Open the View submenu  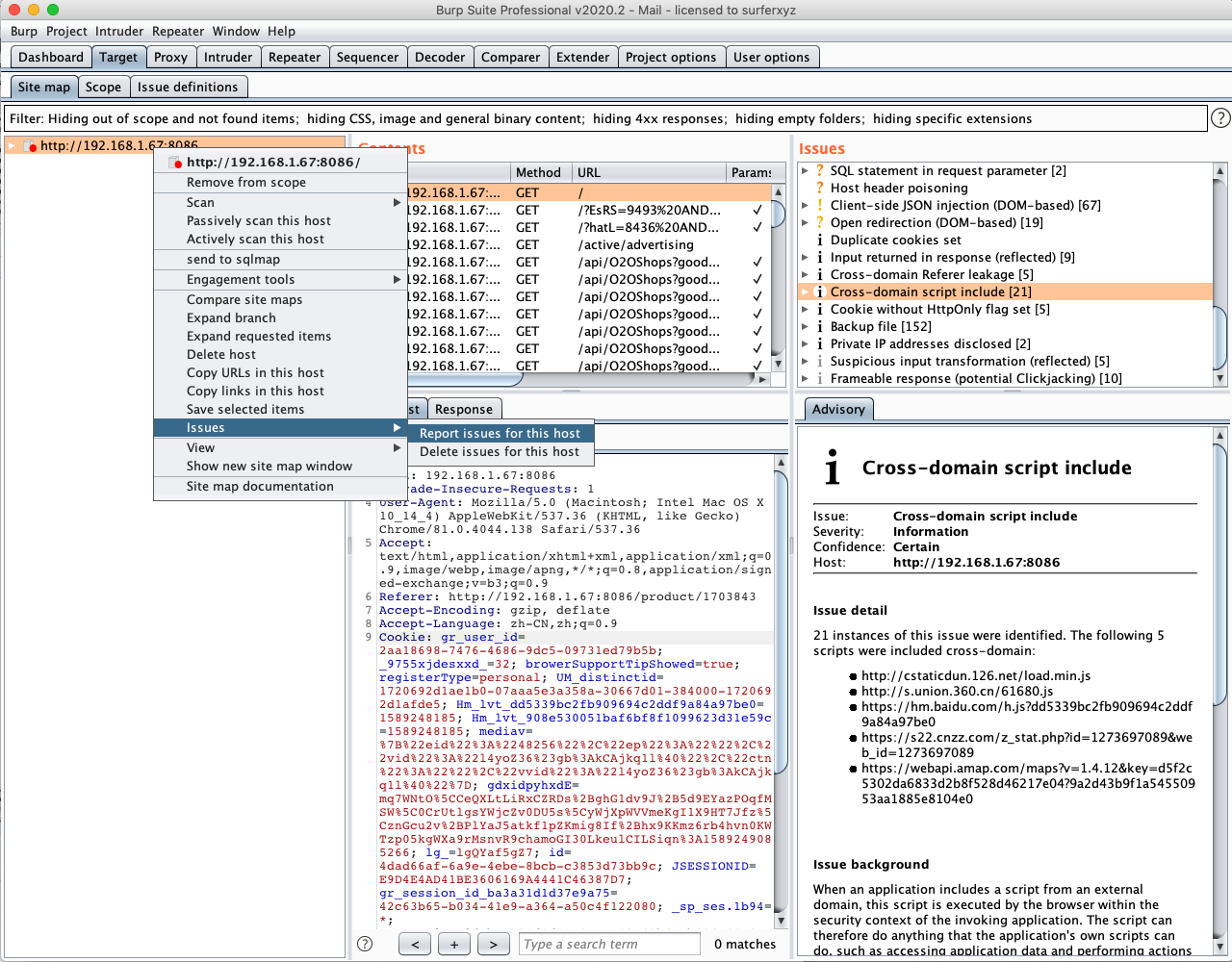(280, 447)
